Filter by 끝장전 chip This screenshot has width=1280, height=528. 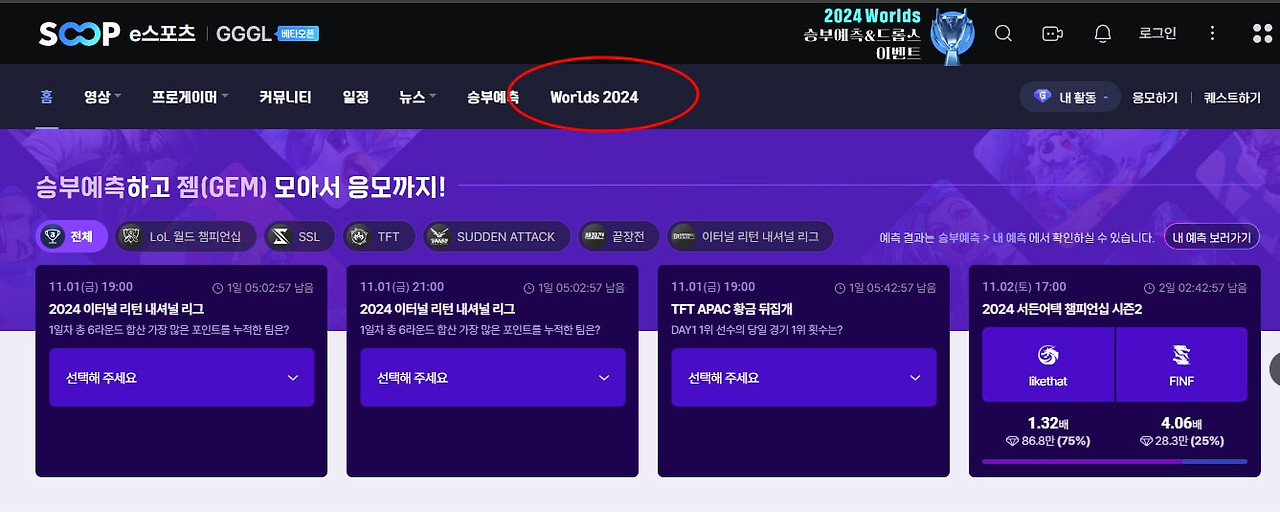(x=619, y=237)
